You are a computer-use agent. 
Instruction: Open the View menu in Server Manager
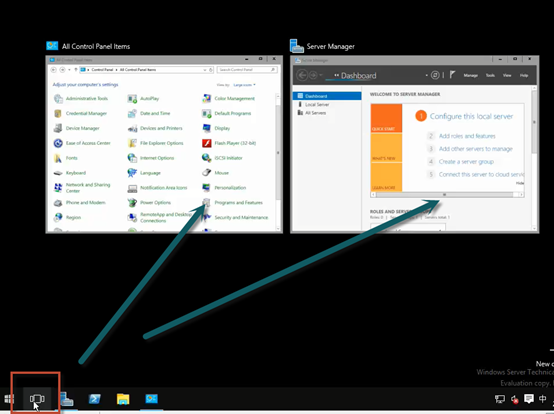[507, 75]
